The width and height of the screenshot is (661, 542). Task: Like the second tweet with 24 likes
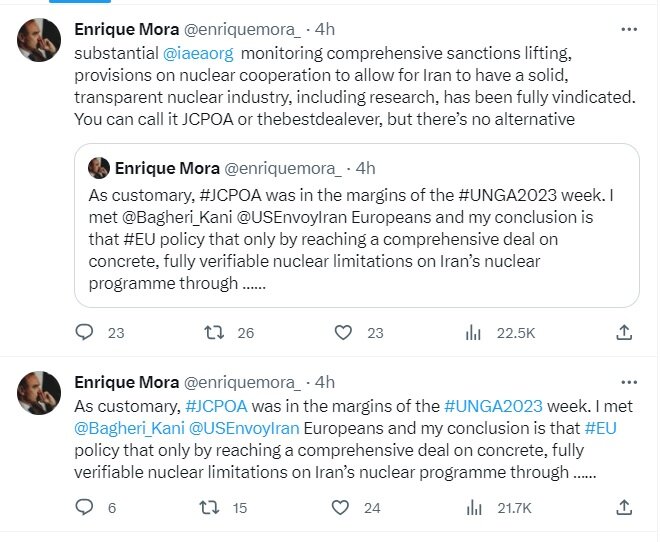pos(343,508)
